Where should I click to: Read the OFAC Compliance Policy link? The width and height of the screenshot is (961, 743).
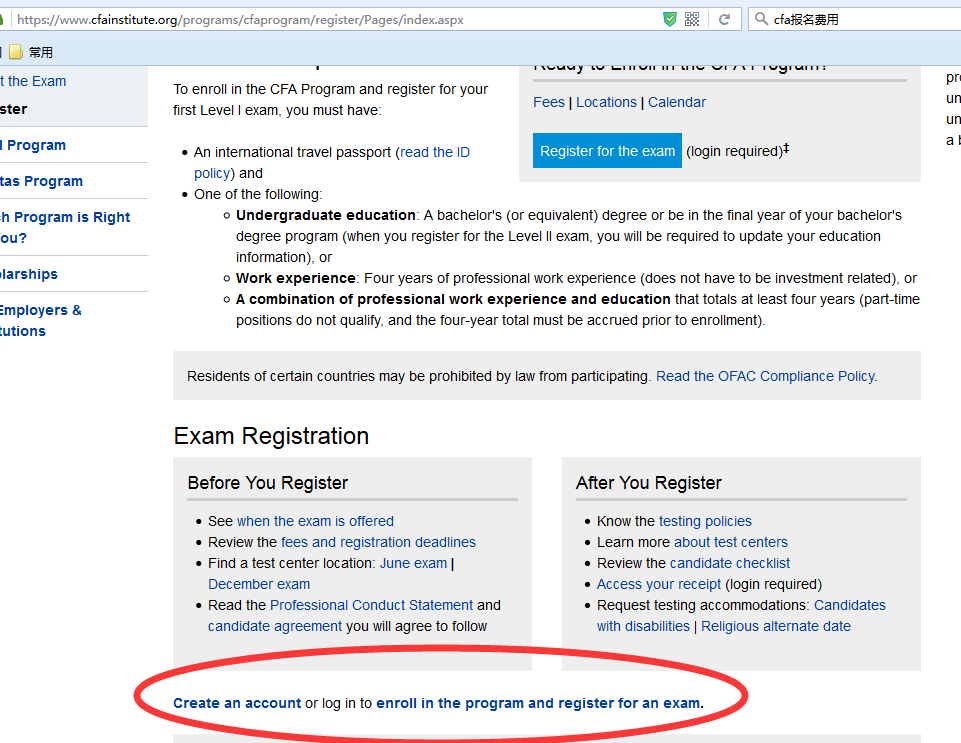[x=766, y=376]
